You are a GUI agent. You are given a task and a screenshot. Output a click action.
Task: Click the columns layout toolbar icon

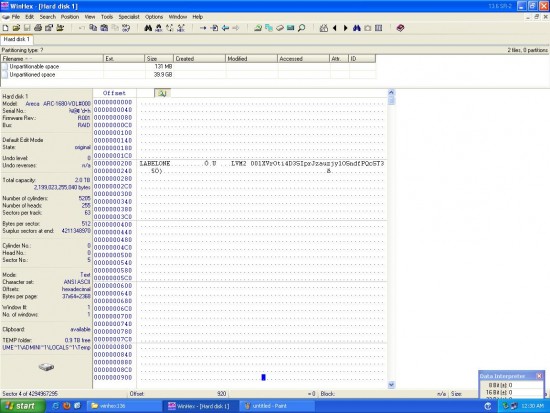[378, 28]
